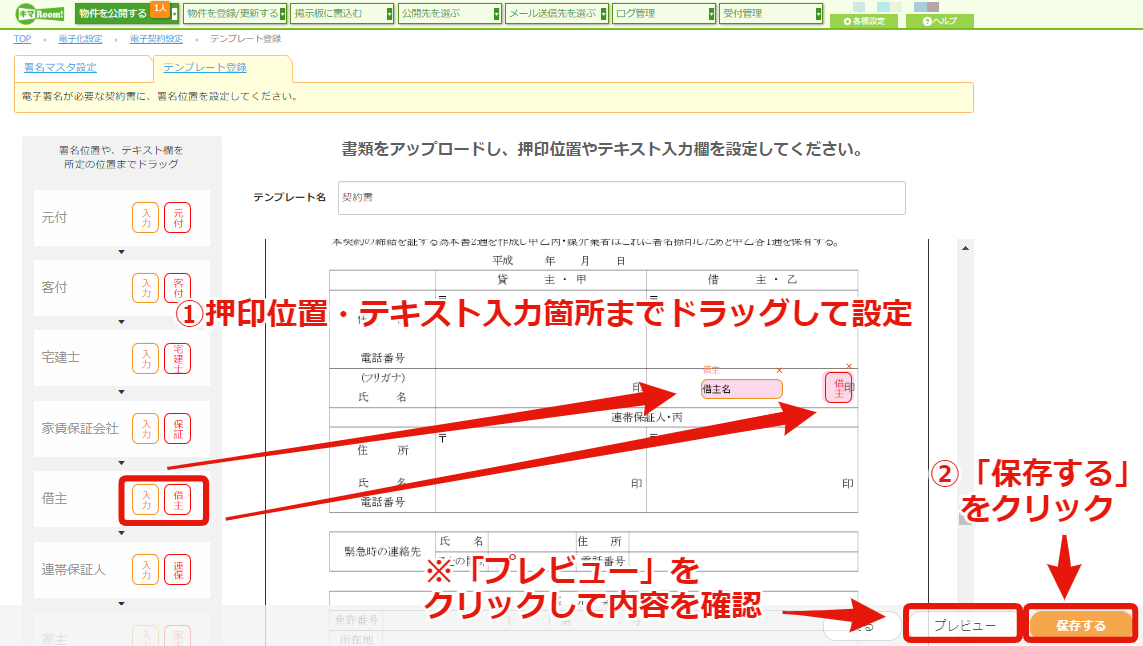Click the orange 保存する button
The width and height of the screenshot is (1143, 646).
(1080, 625)
